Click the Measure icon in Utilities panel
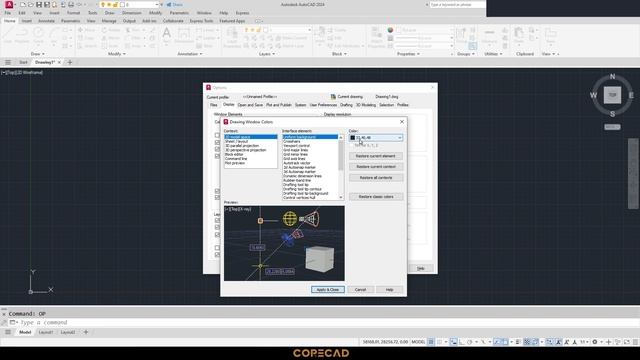This screenshot has width=640, height=360. coord(489,35)
